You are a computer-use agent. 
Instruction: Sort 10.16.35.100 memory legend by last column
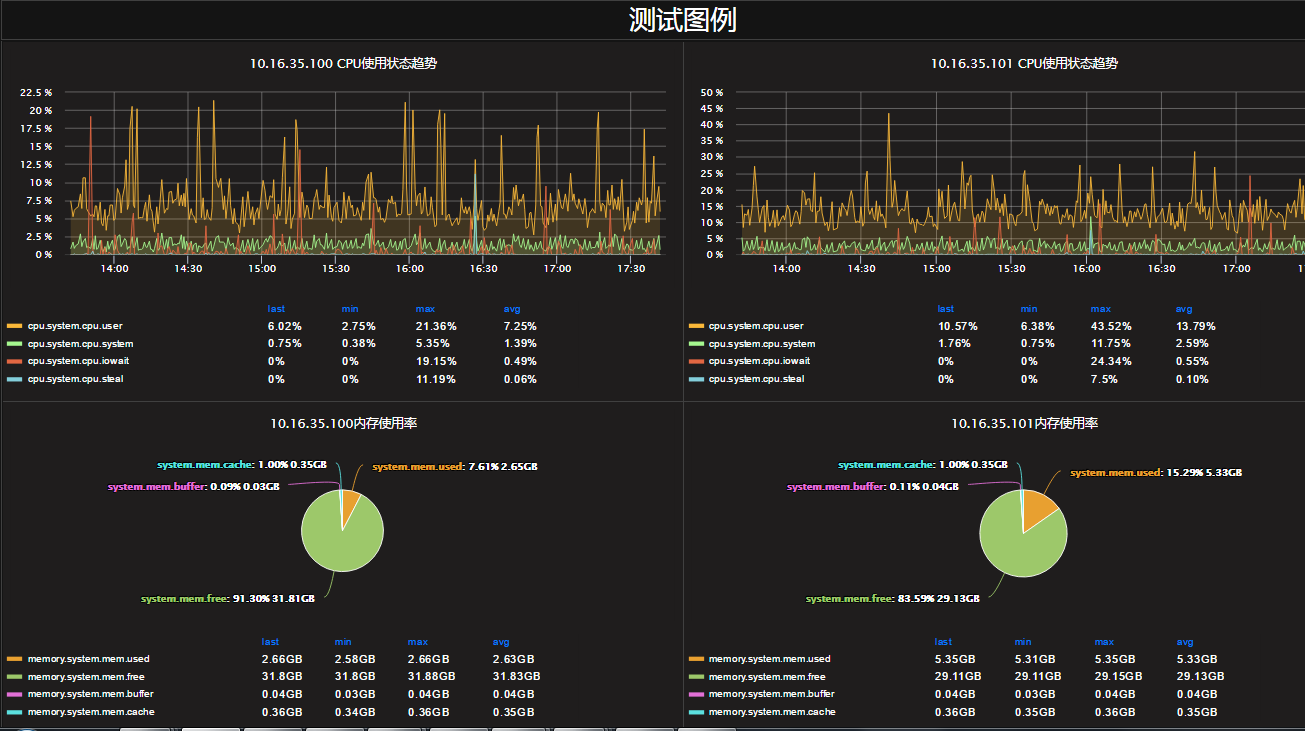point(270,642)
